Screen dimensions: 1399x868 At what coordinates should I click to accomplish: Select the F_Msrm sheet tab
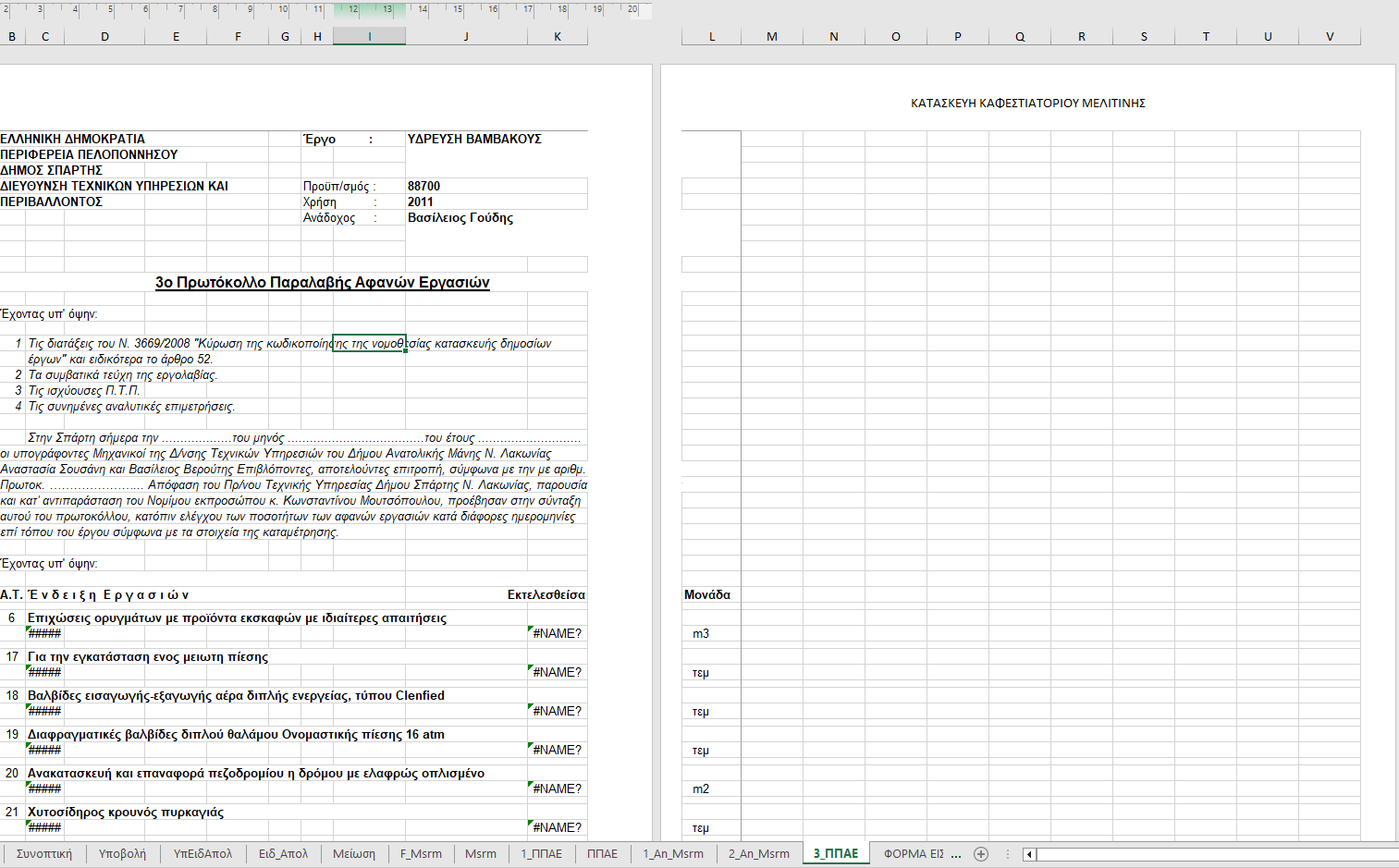(421, 854)
